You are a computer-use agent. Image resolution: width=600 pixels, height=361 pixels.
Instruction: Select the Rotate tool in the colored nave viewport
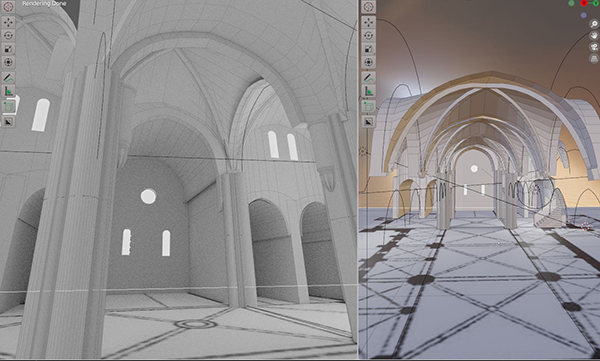[368, 35]
